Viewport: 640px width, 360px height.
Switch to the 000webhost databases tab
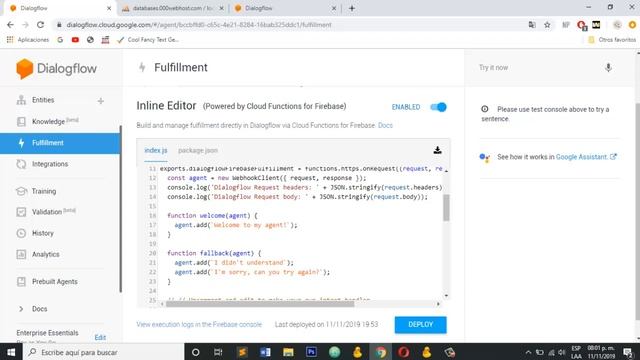(173, 8)
